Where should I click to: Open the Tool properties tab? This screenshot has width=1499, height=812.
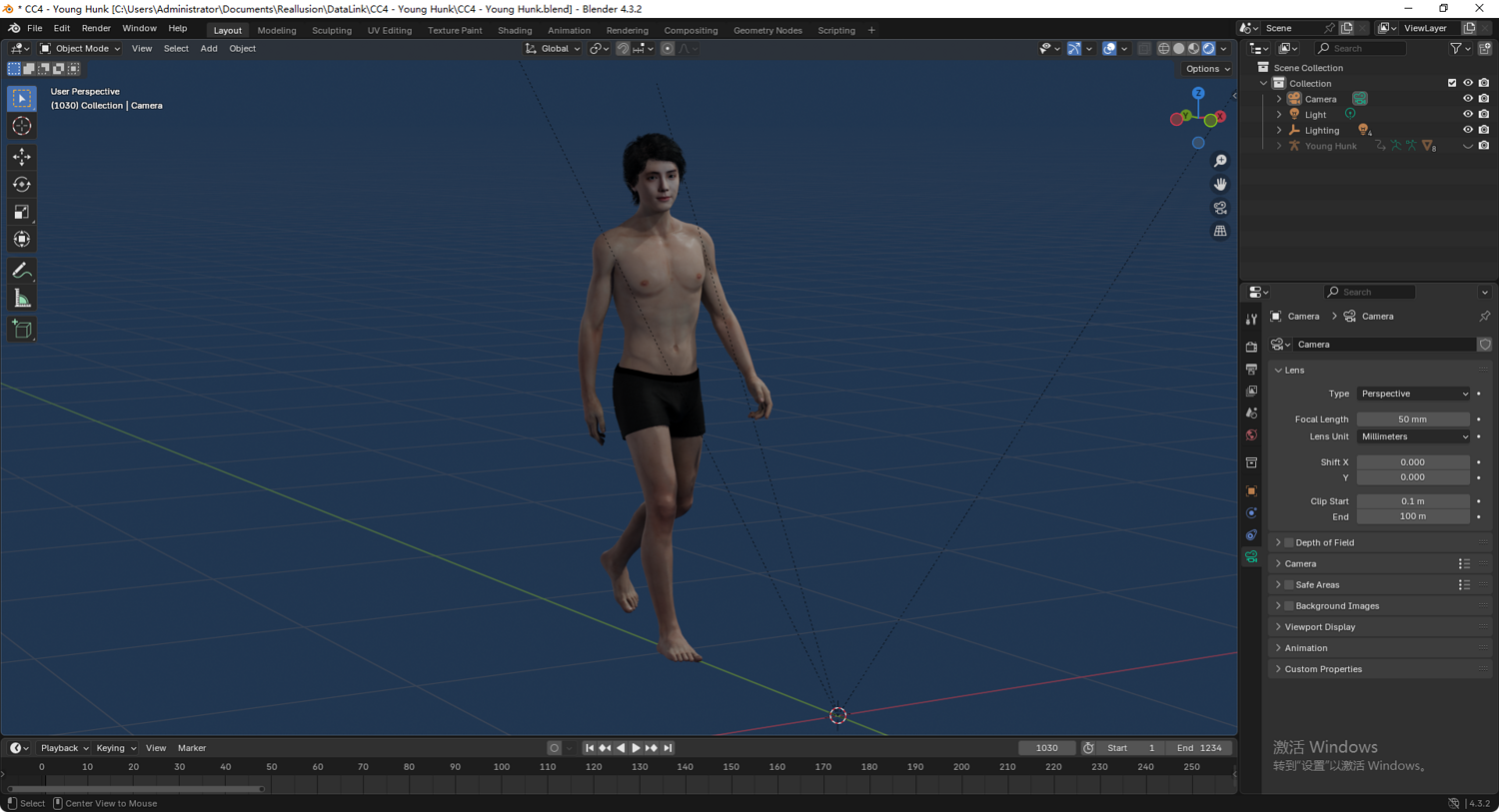click(1251, 320)
